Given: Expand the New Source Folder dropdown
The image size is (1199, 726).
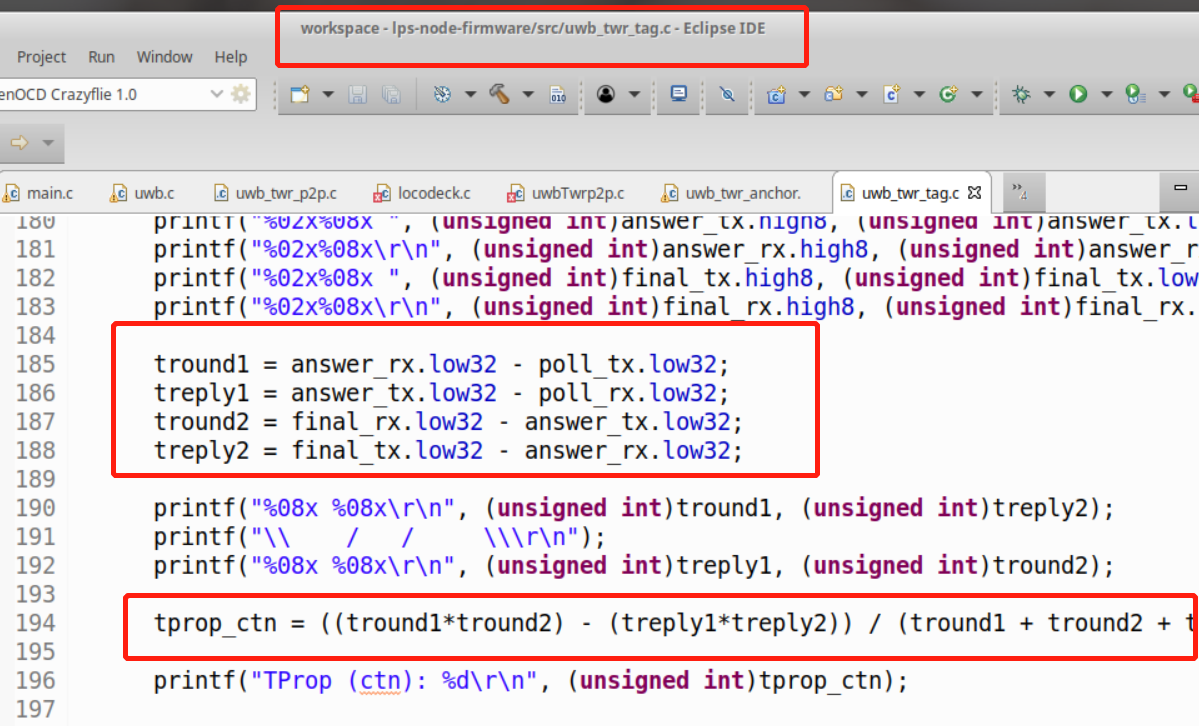Looking at the screenshot, I should point(862,94).
